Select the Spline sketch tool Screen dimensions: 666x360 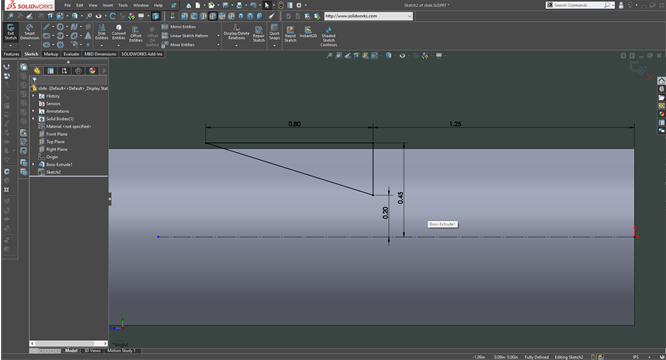pos(74,27)
